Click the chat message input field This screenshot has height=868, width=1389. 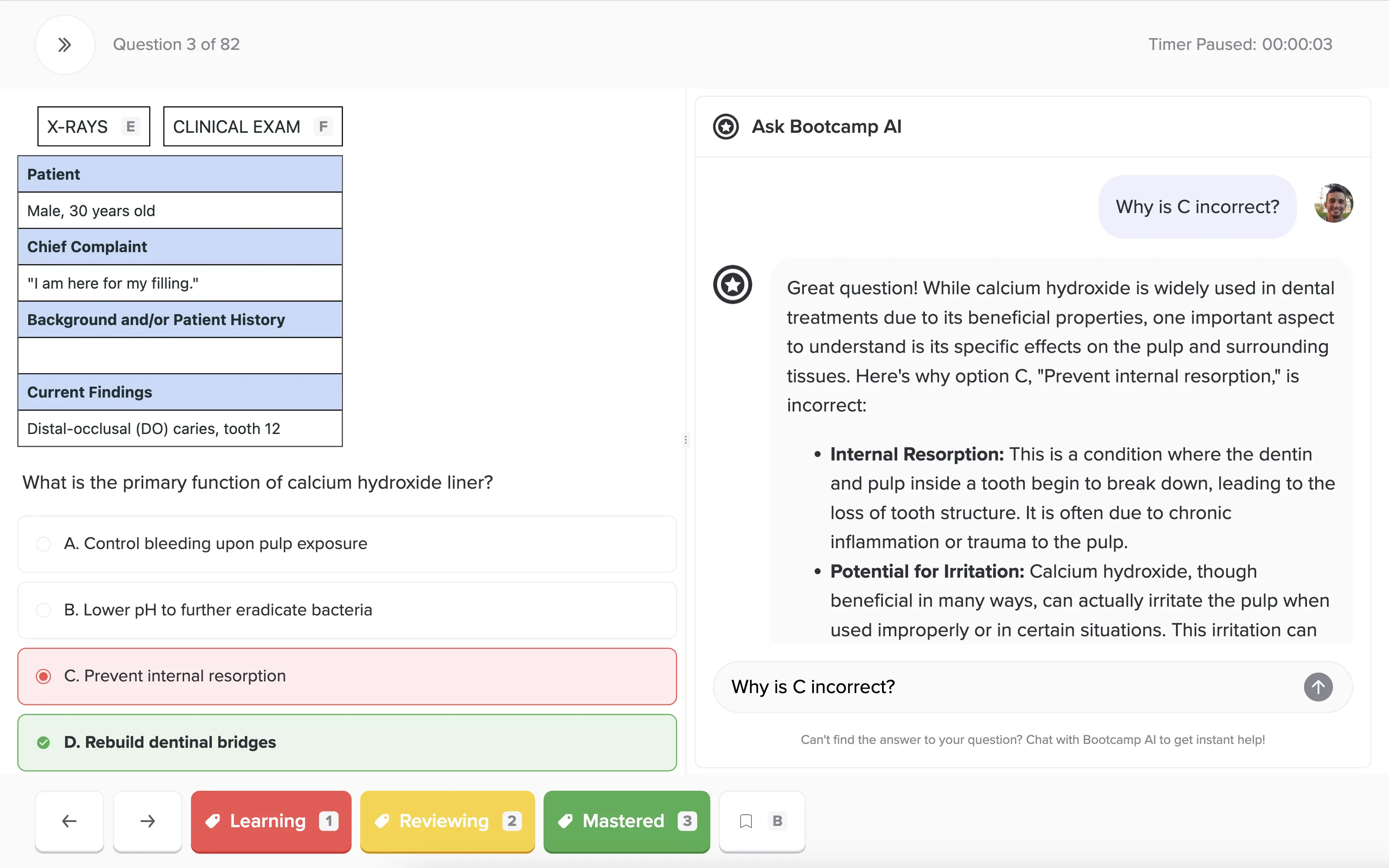click(x=1004, y=687)
